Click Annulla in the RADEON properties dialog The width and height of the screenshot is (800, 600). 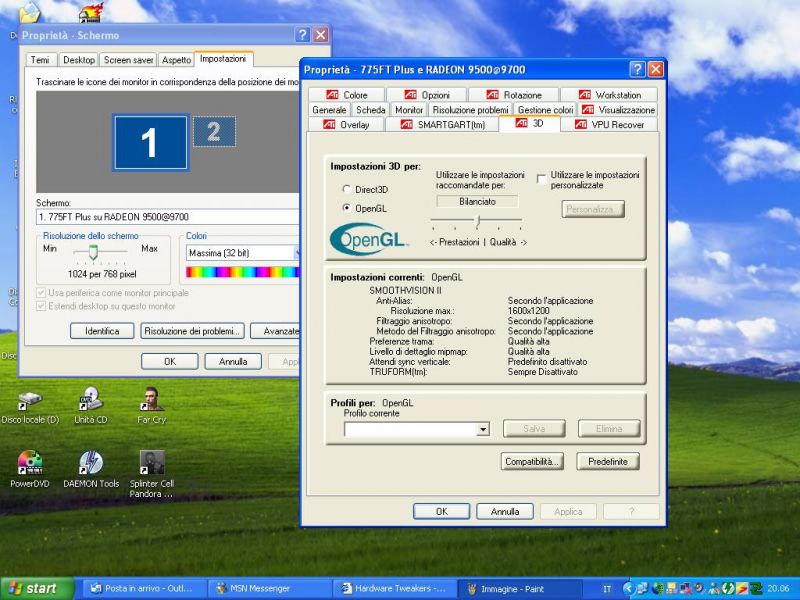(x=505, y=511)
